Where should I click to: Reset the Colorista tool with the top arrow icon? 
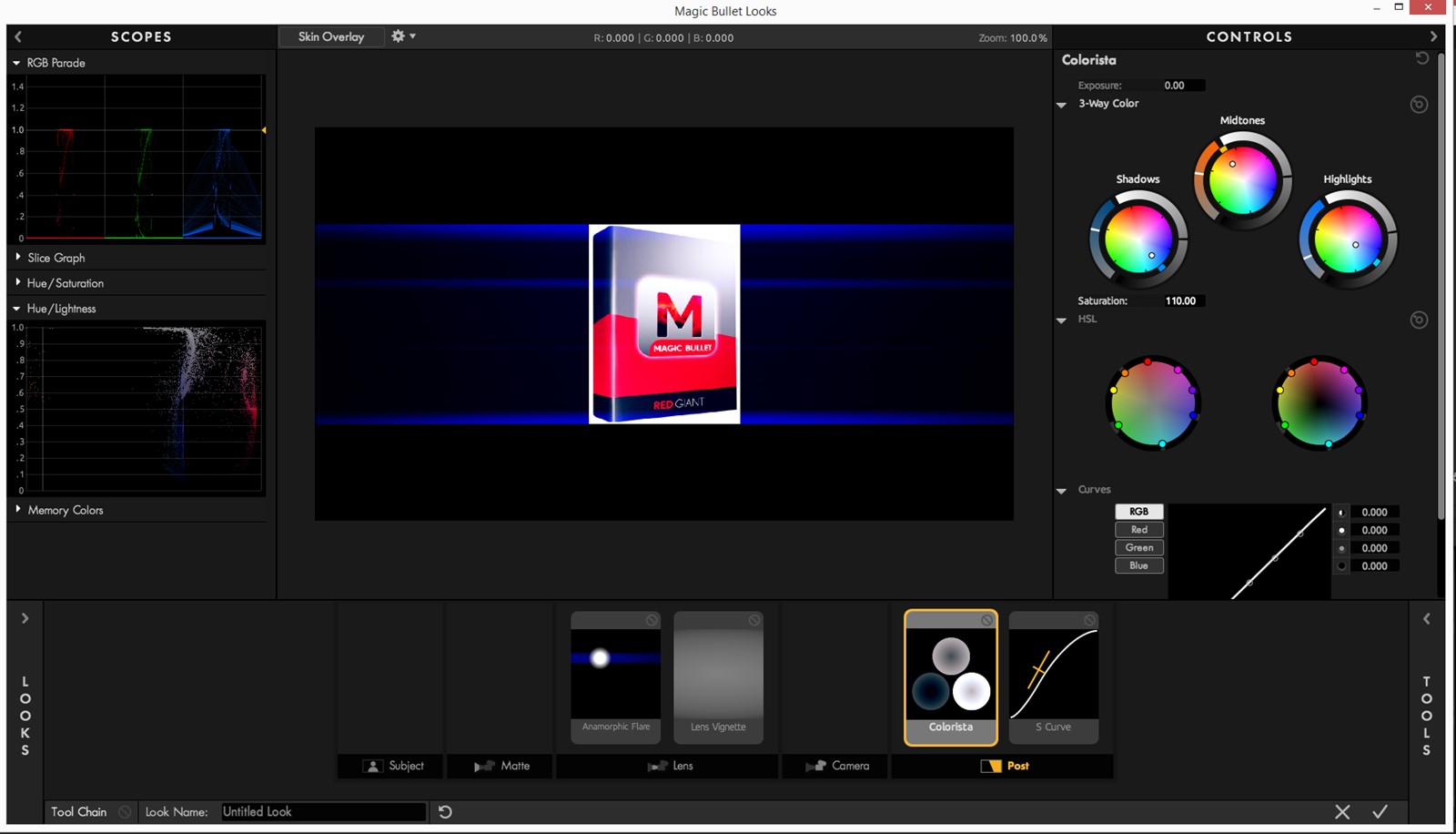coord(1421,58)
